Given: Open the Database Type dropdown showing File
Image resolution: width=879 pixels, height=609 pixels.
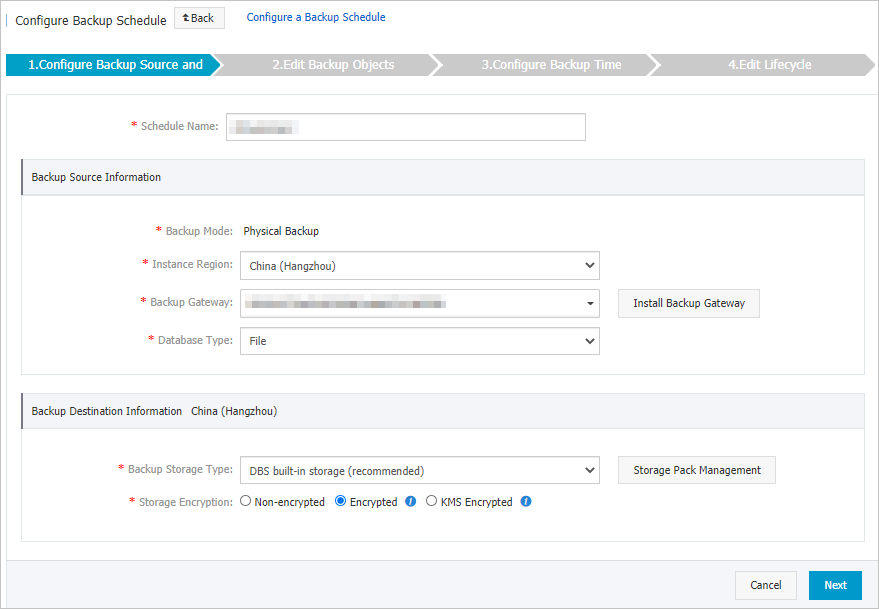Looking at the screenshot, I should (x=420, y=341).
